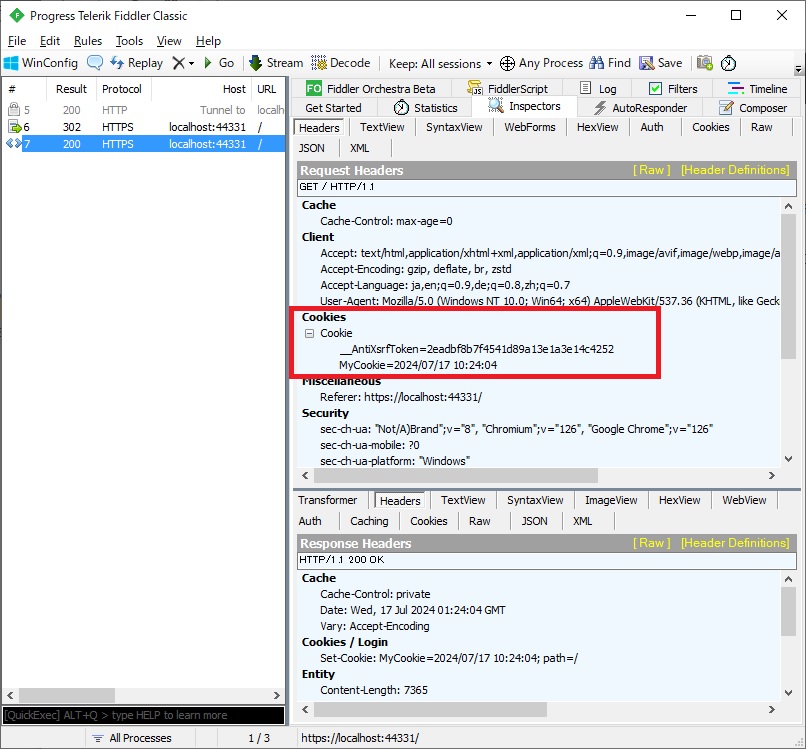Click Header Definitions link in Response Headers
This screenshot has width=806, height=749.
[735, 543]
